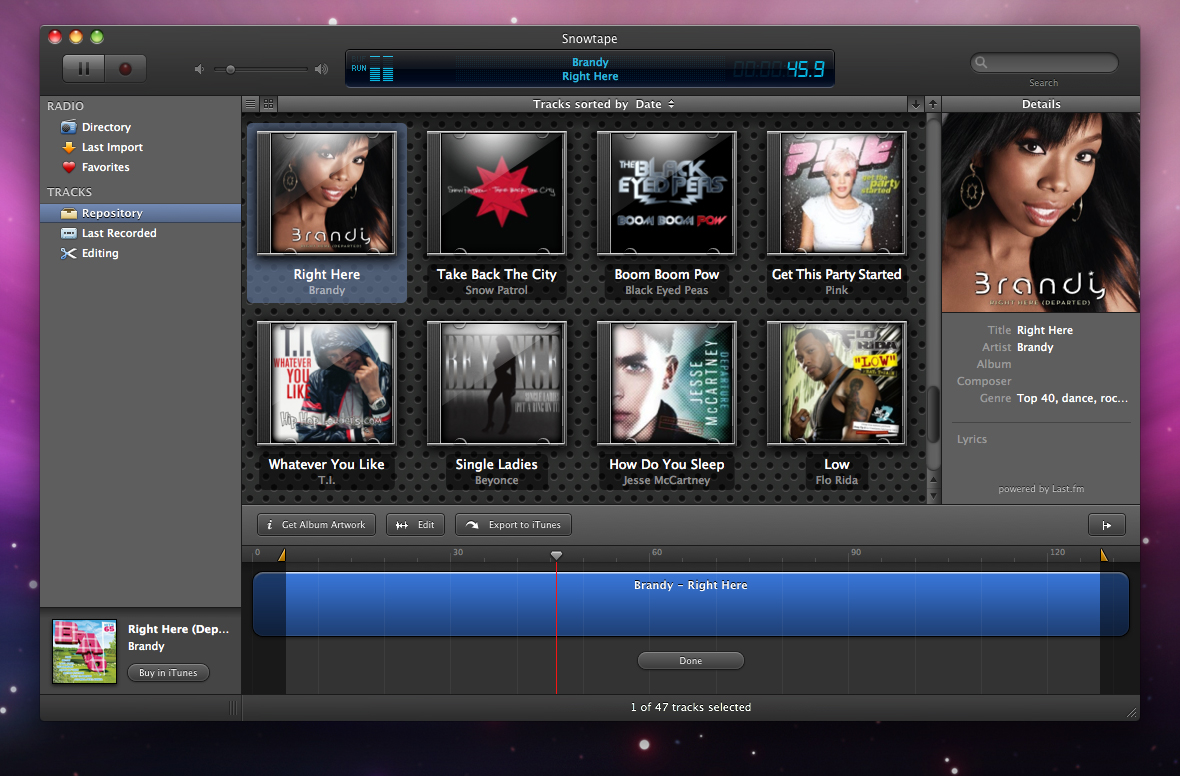Click the Done button
The width and height of the screenshot is (1180, 776).
[691, 661]
